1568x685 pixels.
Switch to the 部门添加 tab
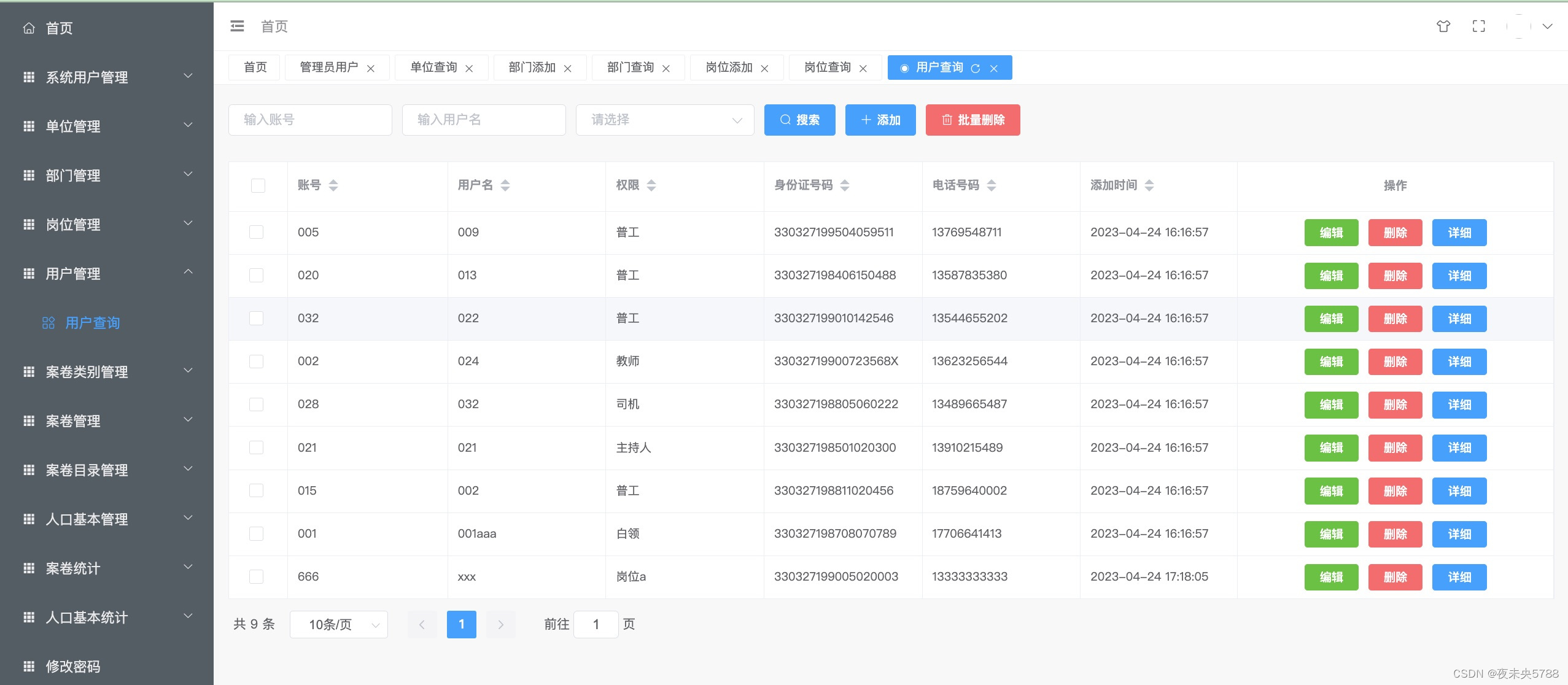tap(532, 68)
